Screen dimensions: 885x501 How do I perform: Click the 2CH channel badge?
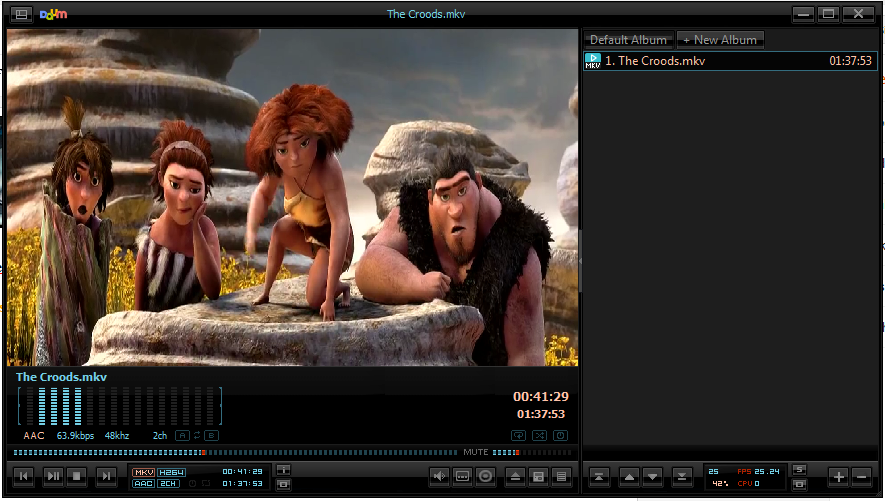pyautogui.click(x=168, y=484)
